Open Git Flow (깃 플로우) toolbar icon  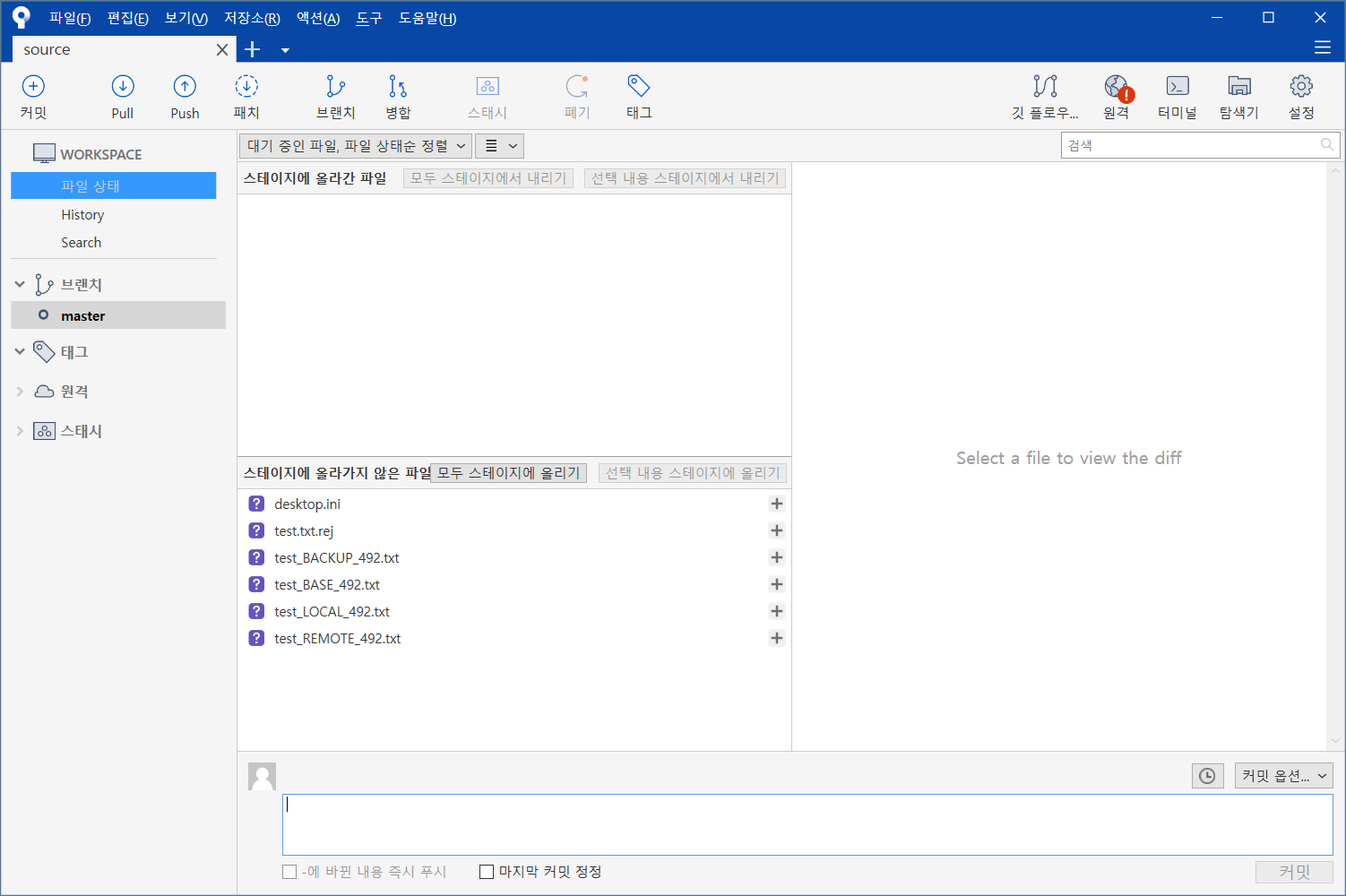pos(1045,97)
